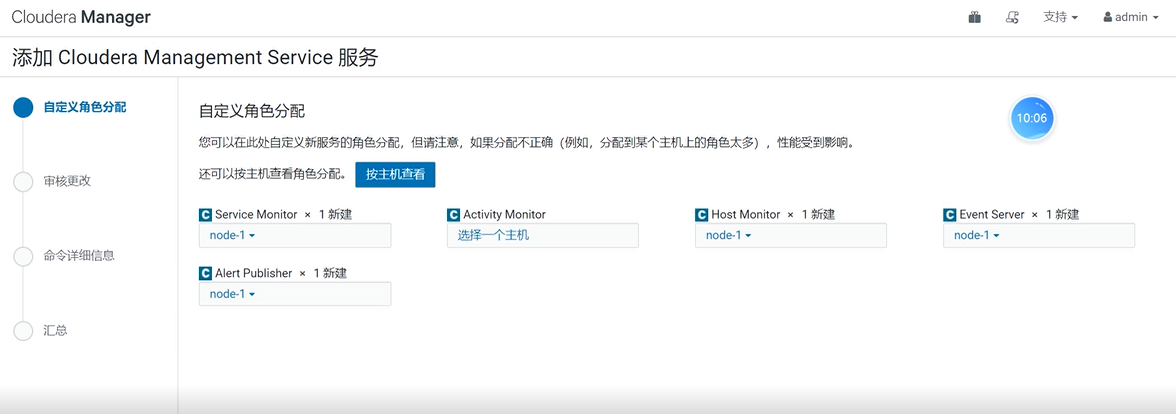Open Alert Publisher node-1 host selector
1176x414 pixels.
(x=295, y=294)
